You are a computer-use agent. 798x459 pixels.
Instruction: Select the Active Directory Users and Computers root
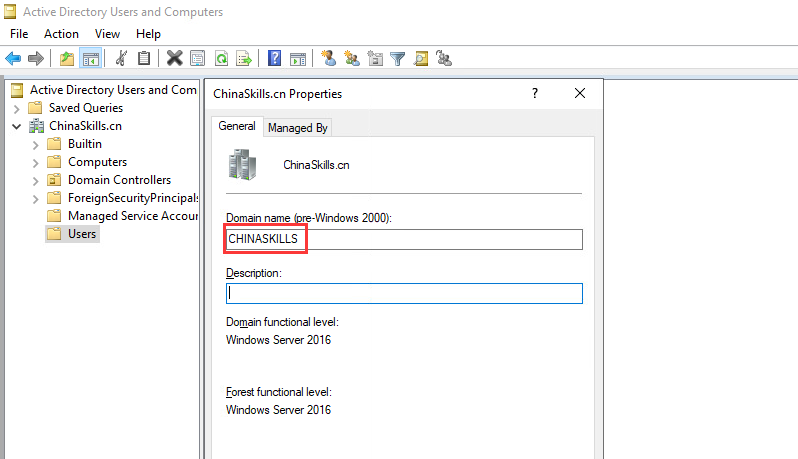[x=113, y=90]
